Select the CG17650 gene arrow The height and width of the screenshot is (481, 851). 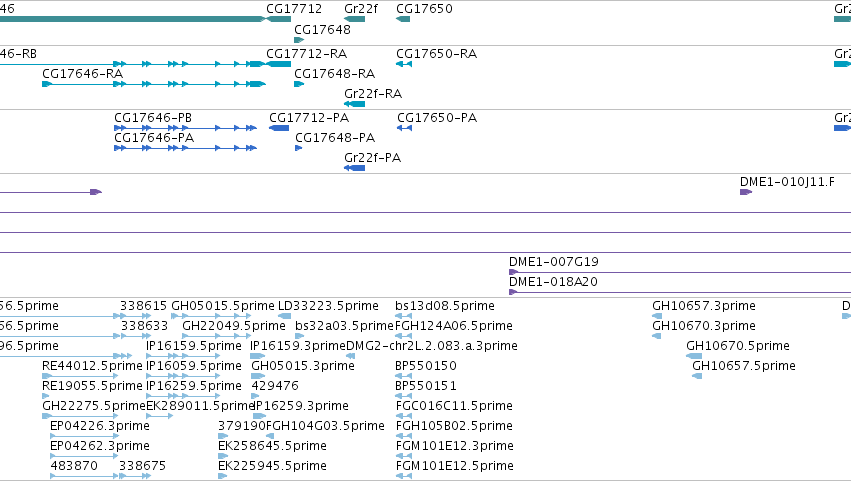pos(403,19)
